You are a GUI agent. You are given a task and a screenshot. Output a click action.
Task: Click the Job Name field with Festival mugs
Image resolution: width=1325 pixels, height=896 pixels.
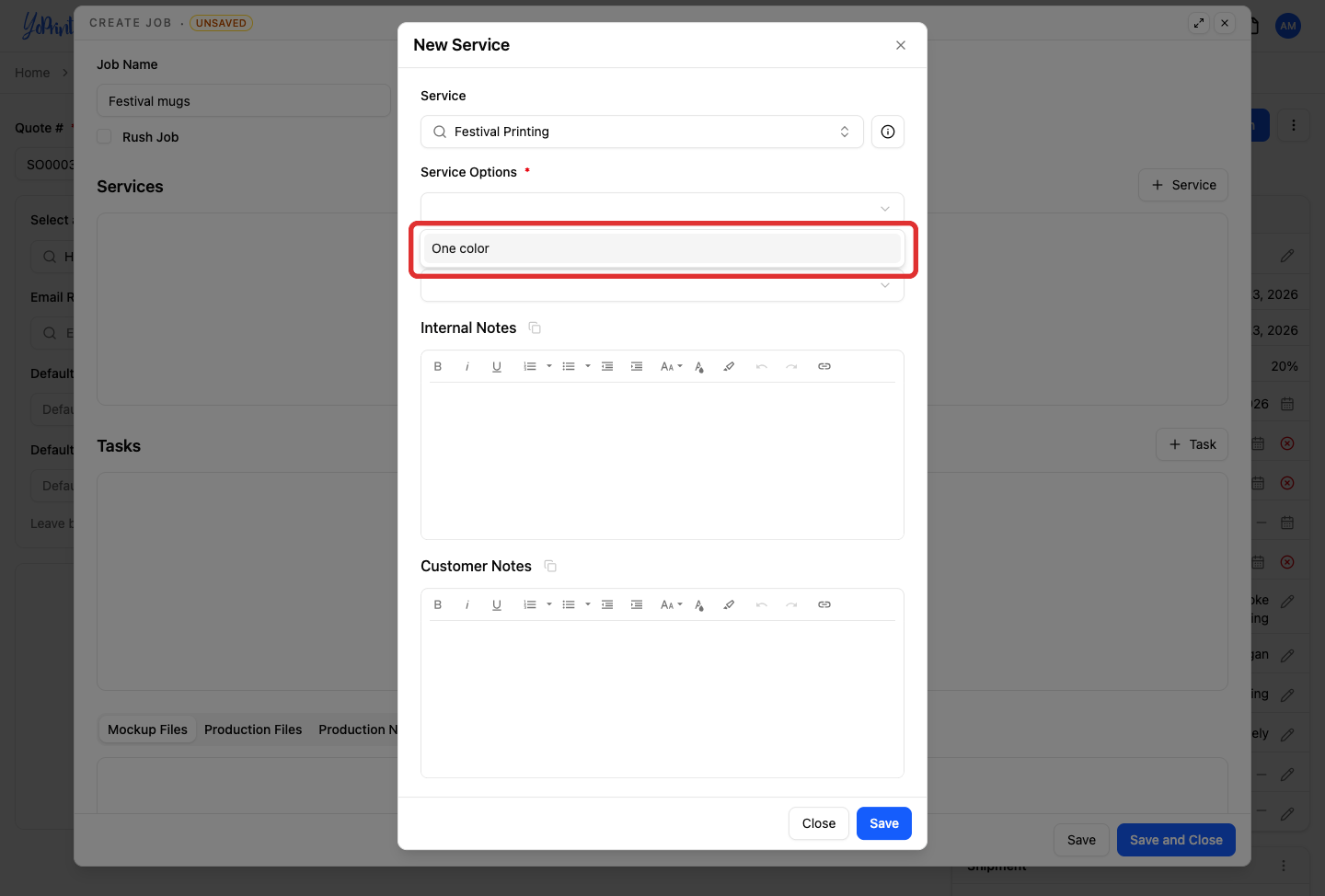[244, 101]
